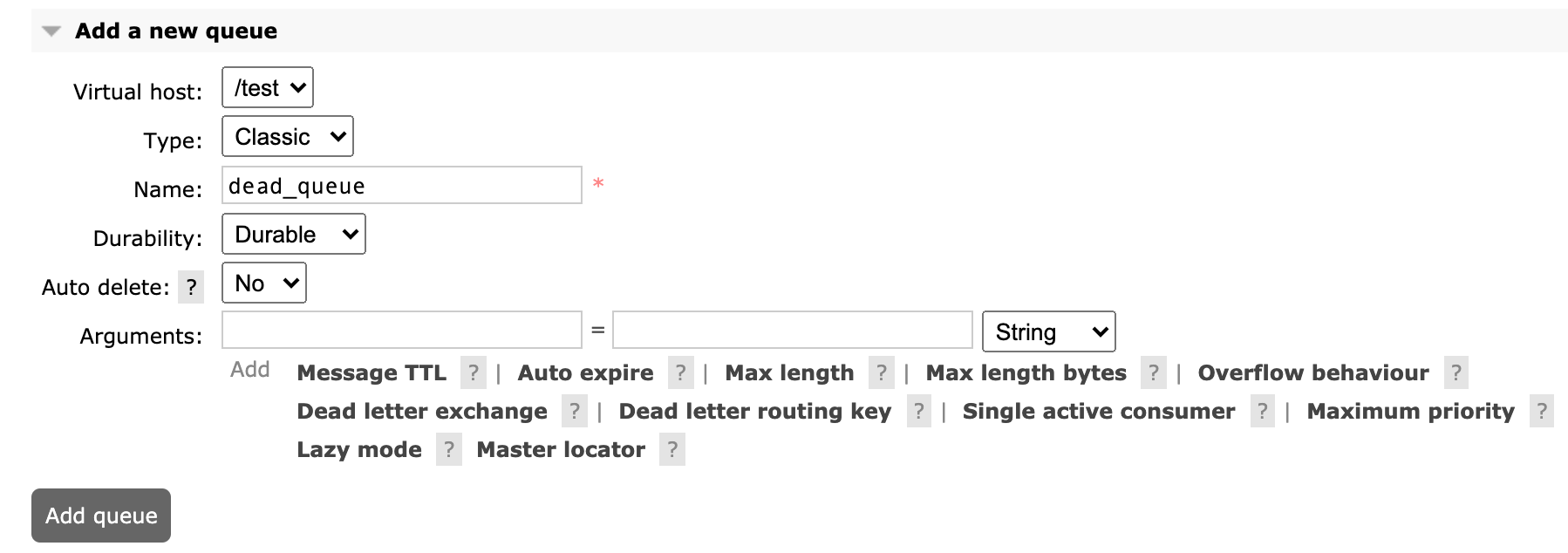This screenshot has height=553, width=1568.
Task: Click the help icon next to Auto expire
Action: pos(680,372)
